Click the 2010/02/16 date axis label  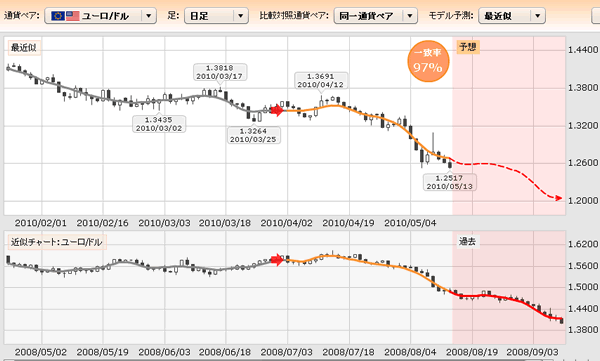[x=103, y=223]
